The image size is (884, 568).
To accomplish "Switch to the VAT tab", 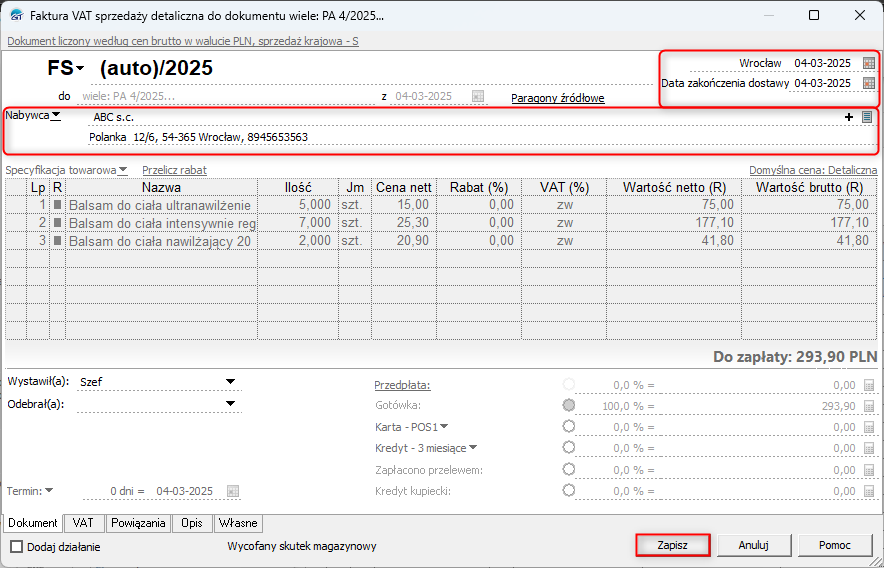I will pyautogui.click(x=83, y=523).
